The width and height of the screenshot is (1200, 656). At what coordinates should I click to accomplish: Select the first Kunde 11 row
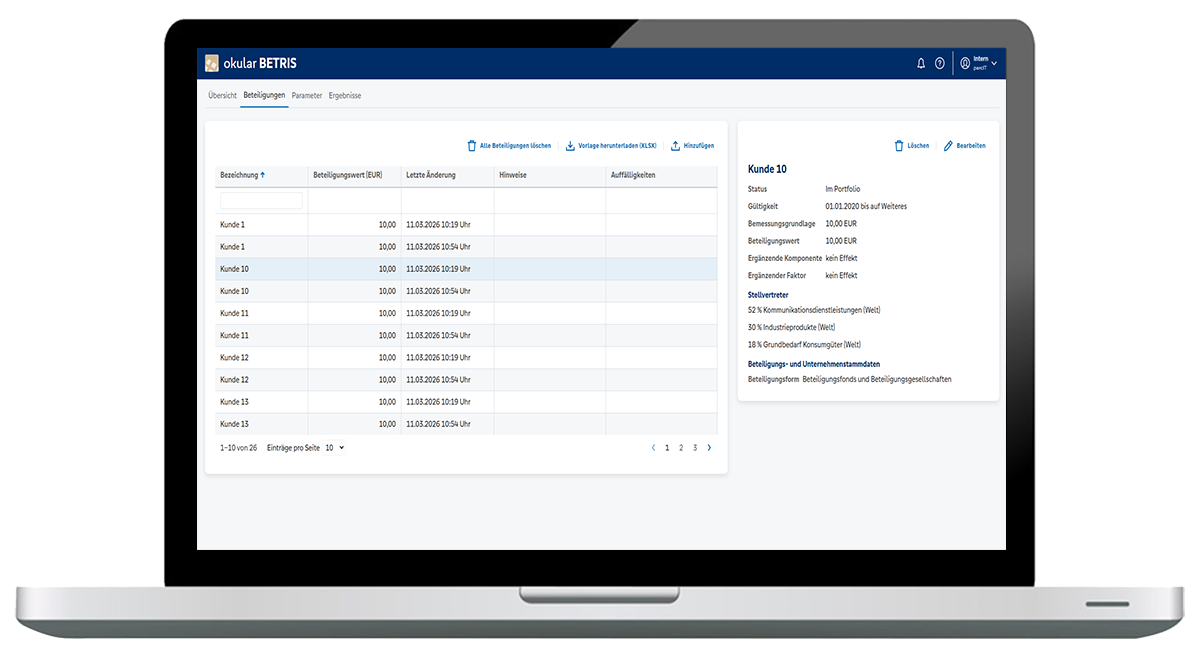(x=260, y=313)
